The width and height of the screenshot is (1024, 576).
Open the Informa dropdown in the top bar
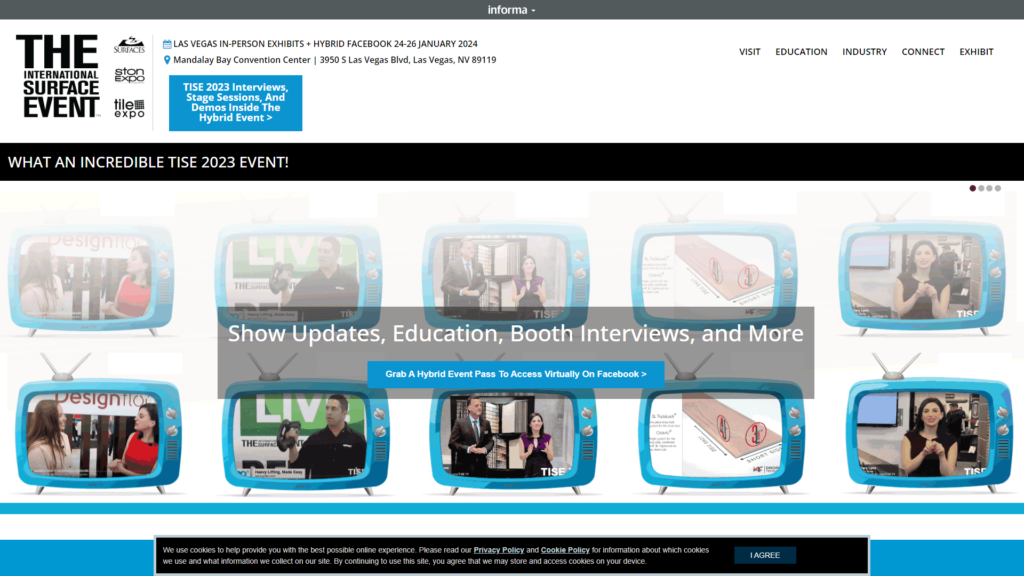[511, 10]
